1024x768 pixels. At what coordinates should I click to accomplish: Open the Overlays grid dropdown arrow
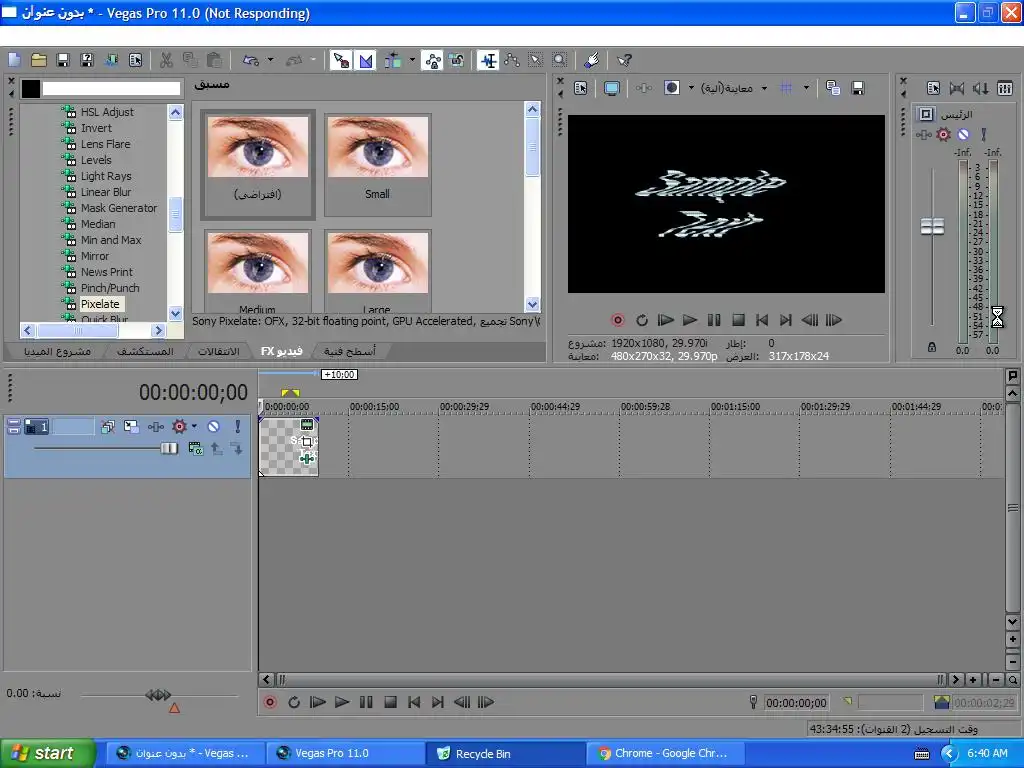coord(807,88)
